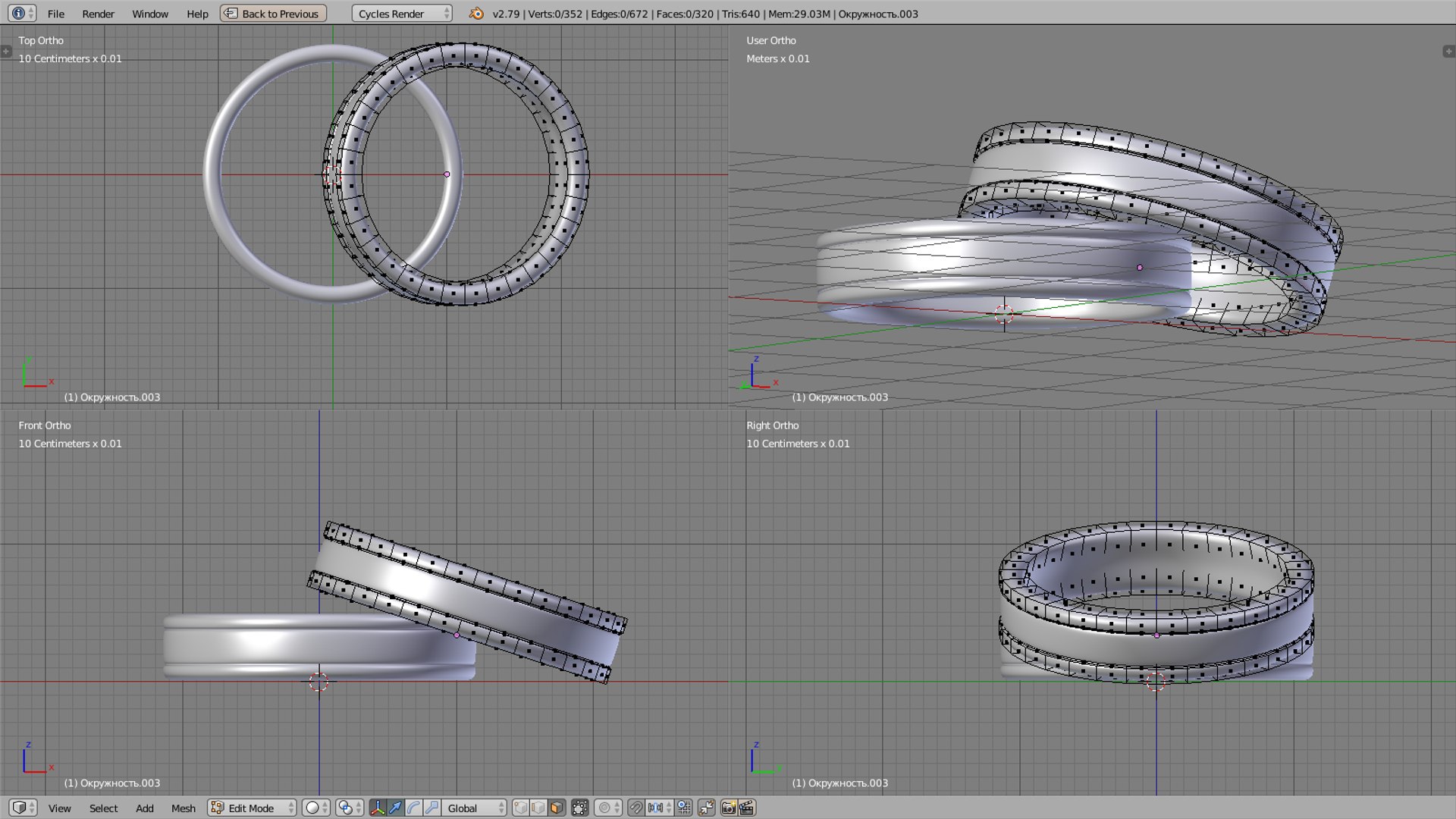Open the View menu in 3D viewport header
Image resolution: width=1456 pixels, height=819 pixels.
point(59,808)
